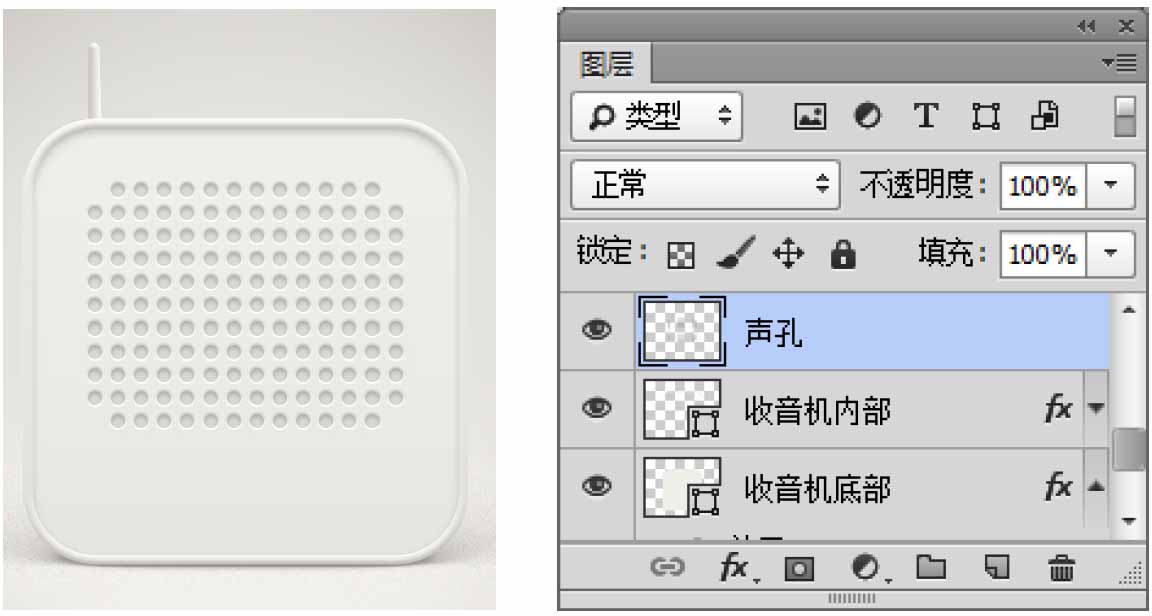Viewport: 1152px width, 616px height.
Task: Toggle visibility of 收音机底部 layer
Action: (x=597, y=485)
